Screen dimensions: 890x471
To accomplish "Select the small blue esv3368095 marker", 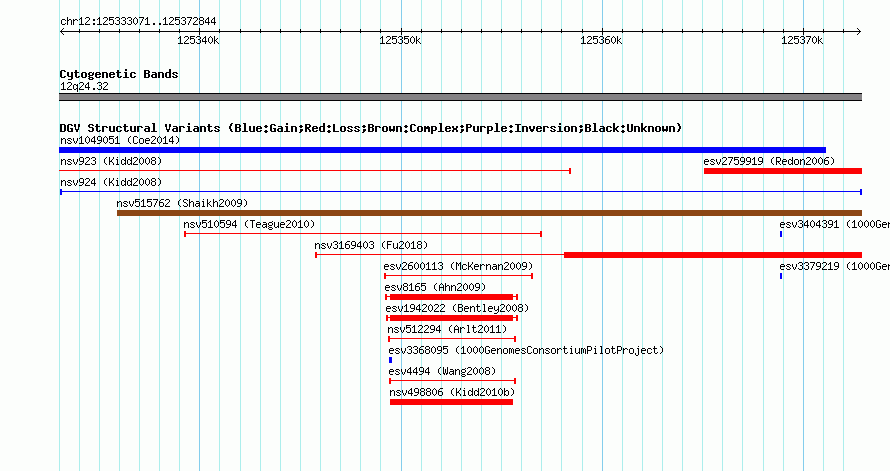I will pos(391,360).
